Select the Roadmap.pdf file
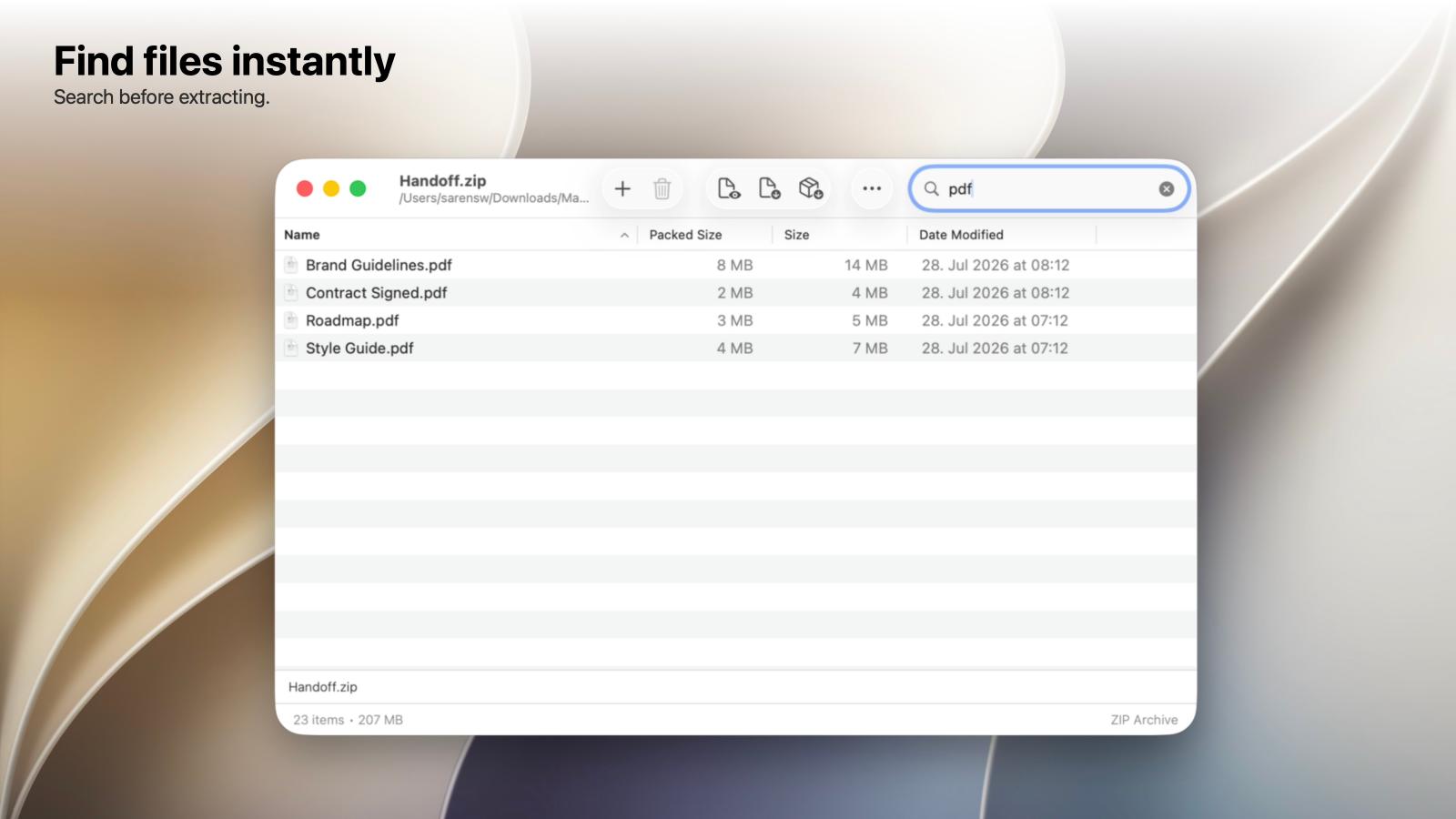 pyautogui.click(x=735, y=320)
